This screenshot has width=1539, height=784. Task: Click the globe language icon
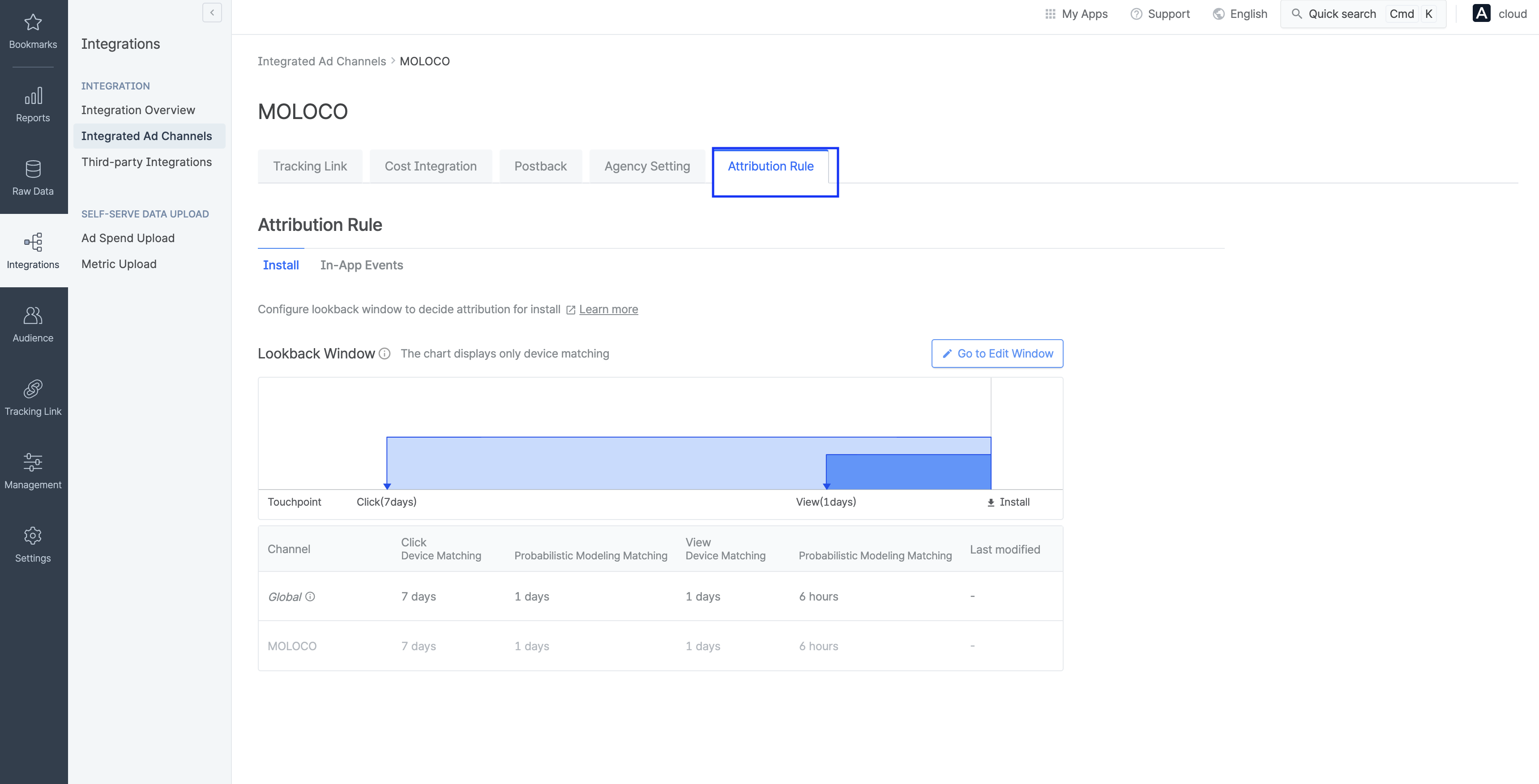(x=1219, y=14)
